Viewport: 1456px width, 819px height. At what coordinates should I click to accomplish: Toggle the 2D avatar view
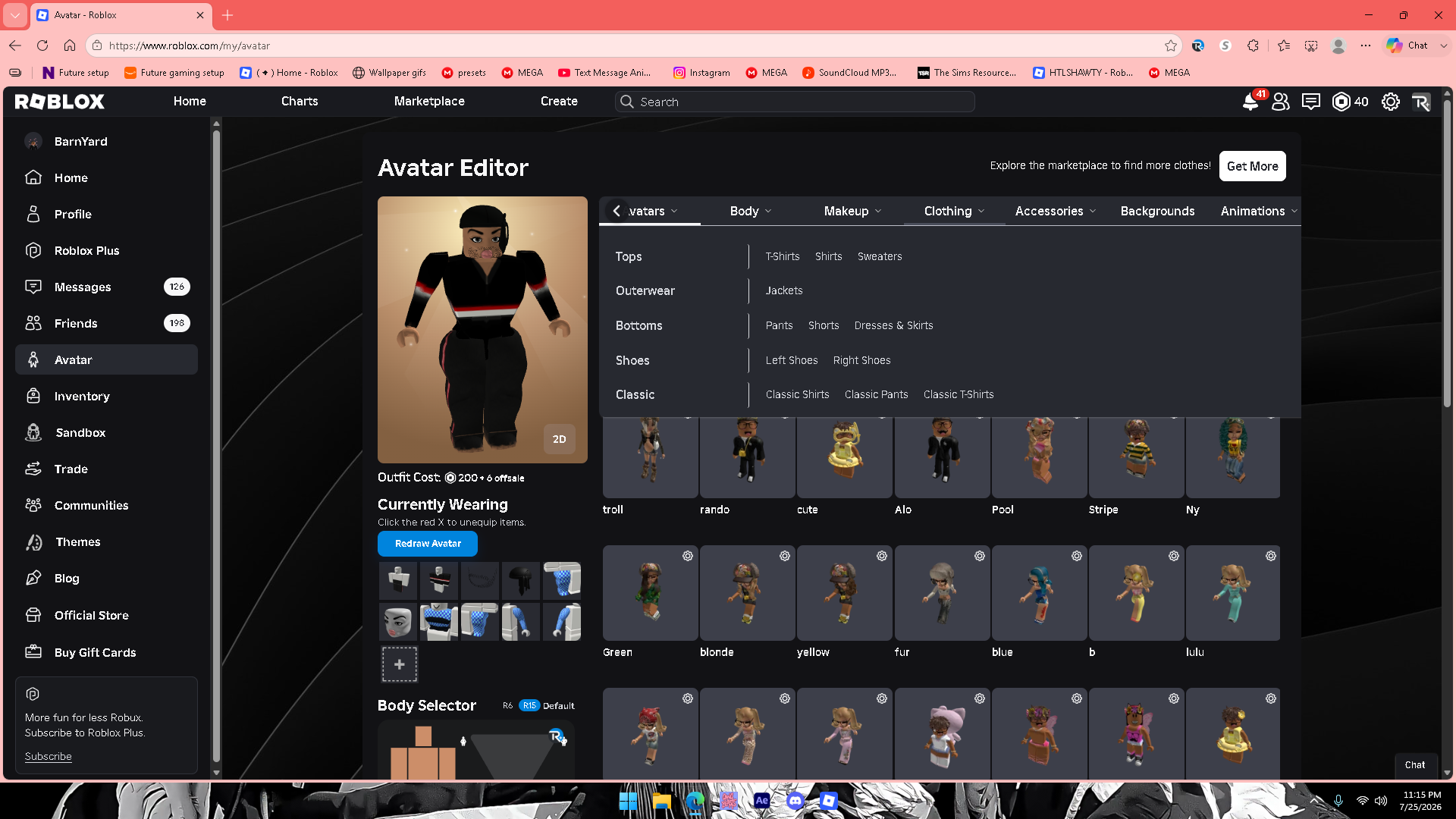pyautogui.click(x=560, y=439)
